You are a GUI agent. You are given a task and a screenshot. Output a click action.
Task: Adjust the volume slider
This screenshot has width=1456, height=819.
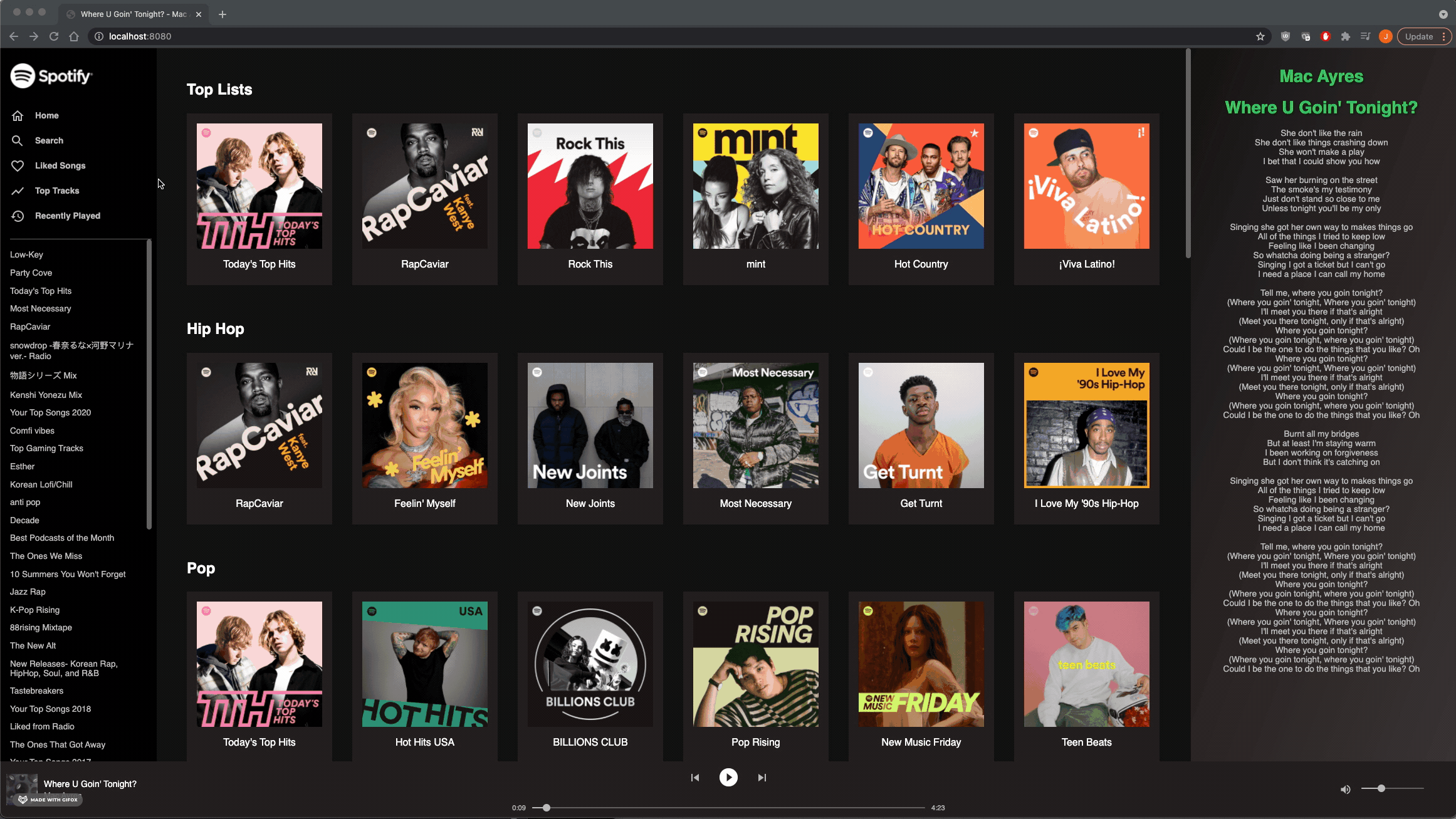click(1393, 788)
